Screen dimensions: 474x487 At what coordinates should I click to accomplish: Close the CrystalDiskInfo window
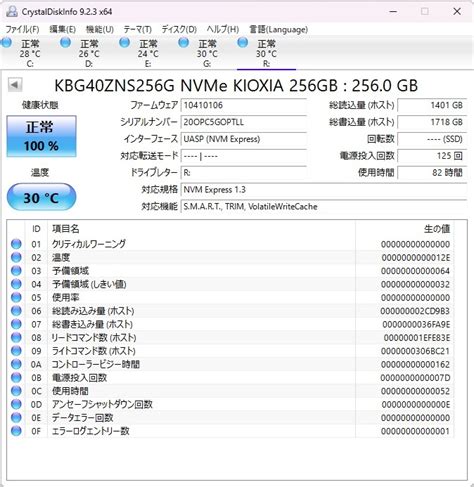(457, 12)
